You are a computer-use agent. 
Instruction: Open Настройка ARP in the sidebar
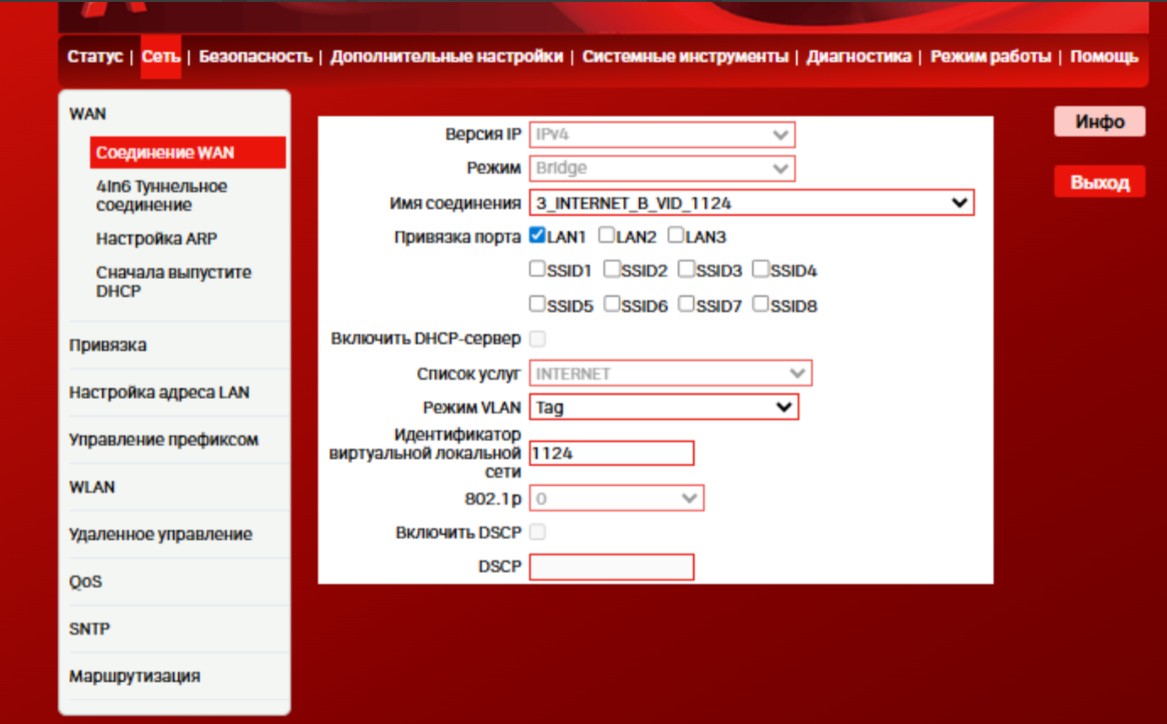156,239
